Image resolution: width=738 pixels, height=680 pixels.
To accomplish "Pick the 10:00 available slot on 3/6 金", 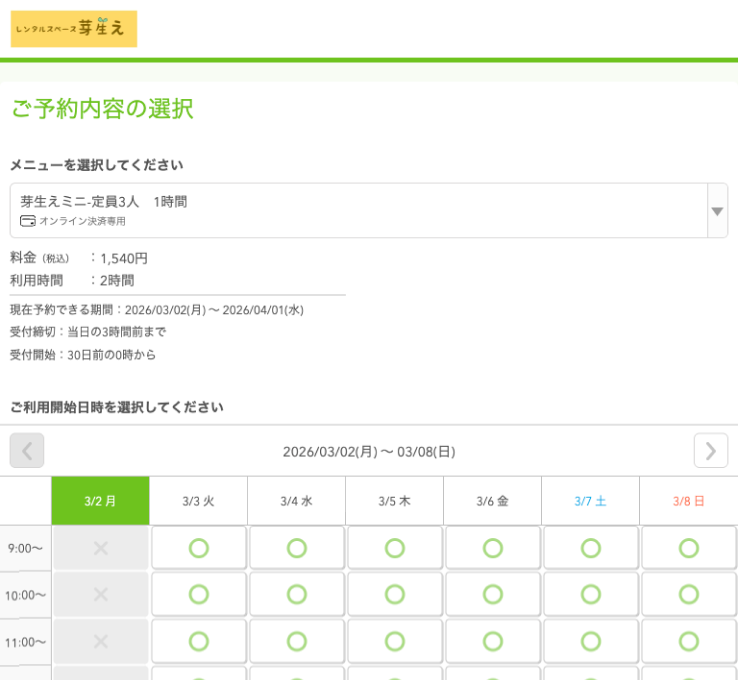I will pyautogui.click(x=492, y=595).
